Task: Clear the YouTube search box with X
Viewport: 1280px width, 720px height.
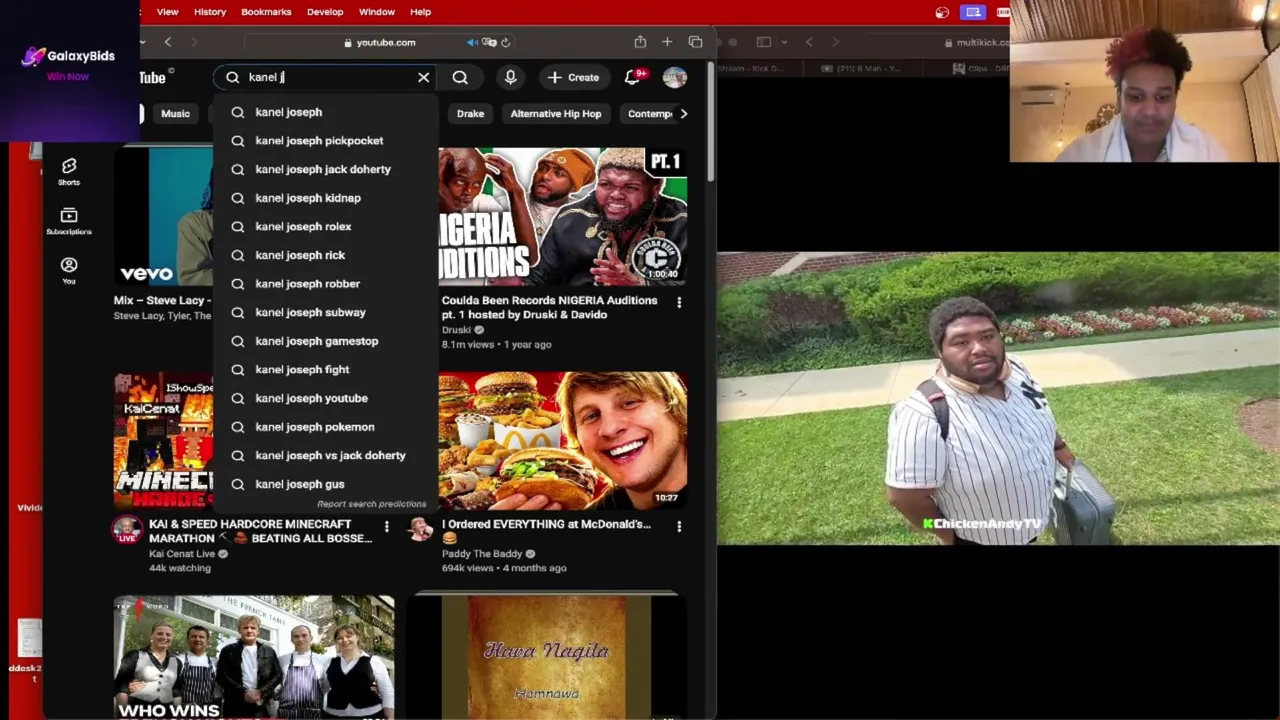Action: (x=423, y=77)
